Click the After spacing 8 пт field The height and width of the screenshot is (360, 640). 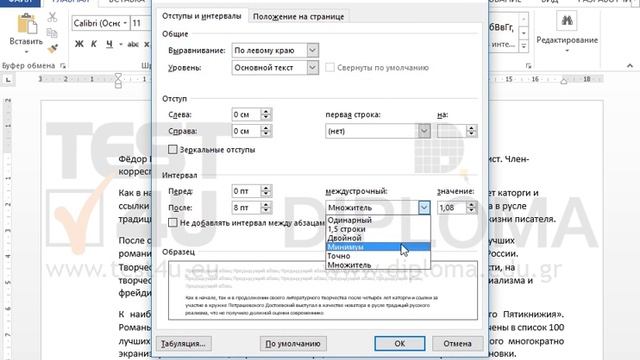tap(246, 207)
